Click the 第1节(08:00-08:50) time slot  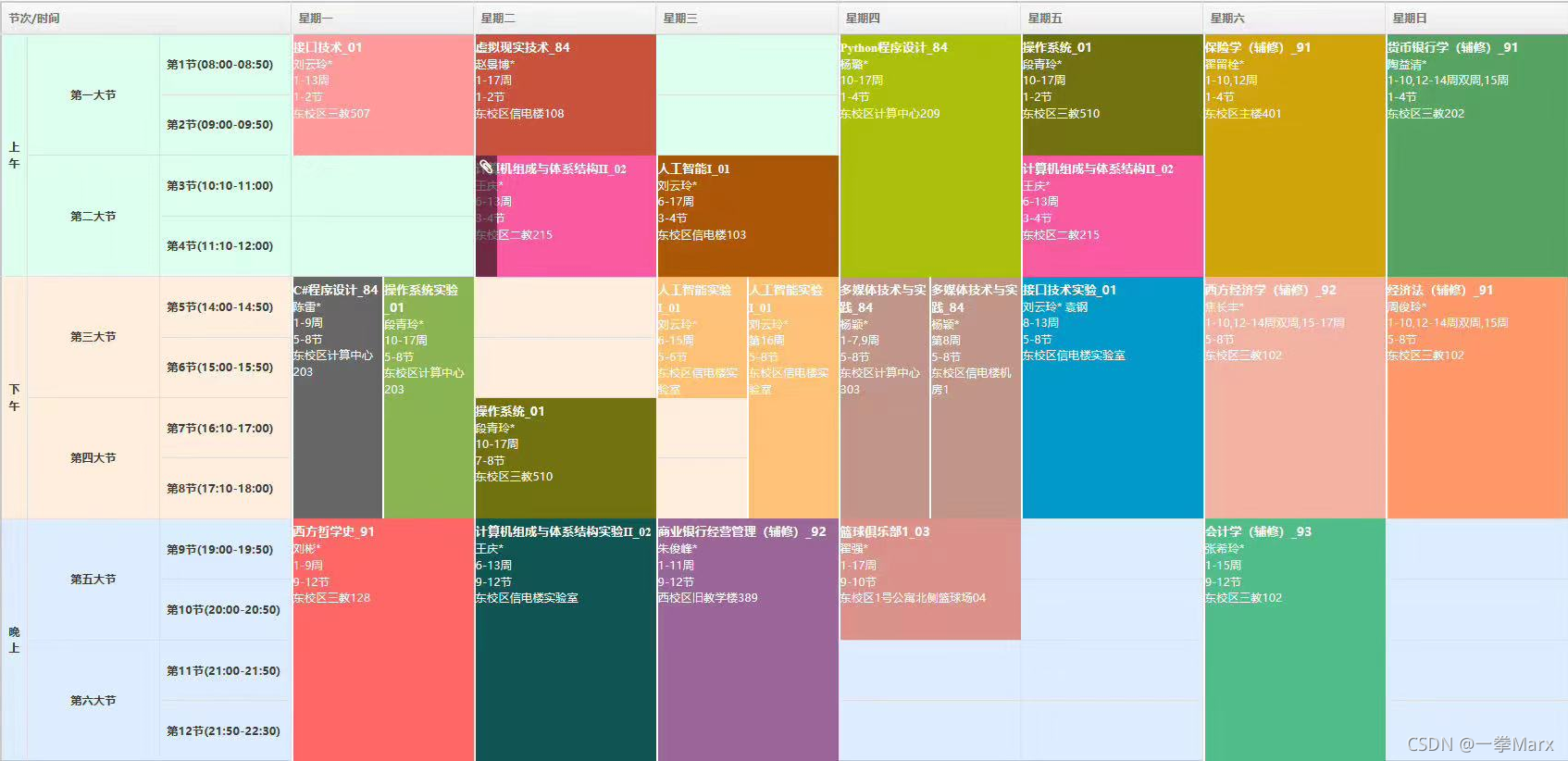pos(220,65)
